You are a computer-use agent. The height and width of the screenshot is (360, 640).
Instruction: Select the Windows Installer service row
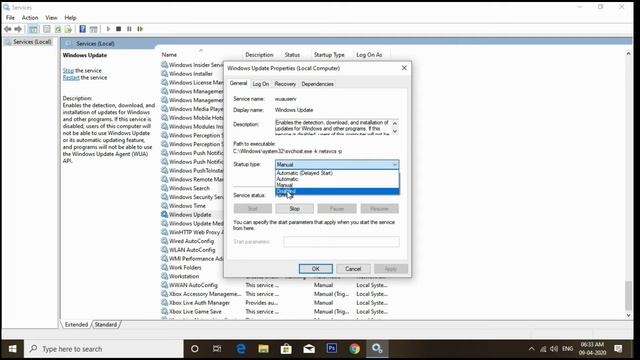coord(191,73)
